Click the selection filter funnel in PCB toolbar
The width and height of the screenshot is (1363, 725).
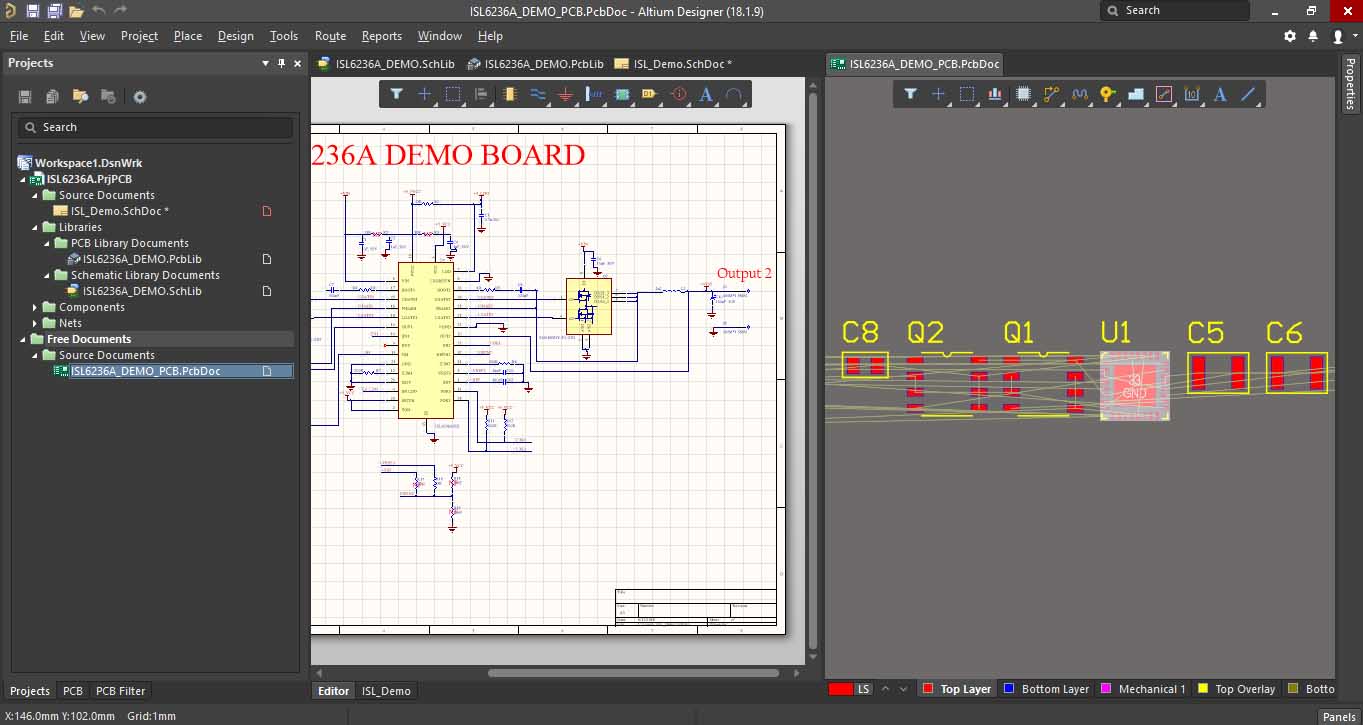pos(910,94)
